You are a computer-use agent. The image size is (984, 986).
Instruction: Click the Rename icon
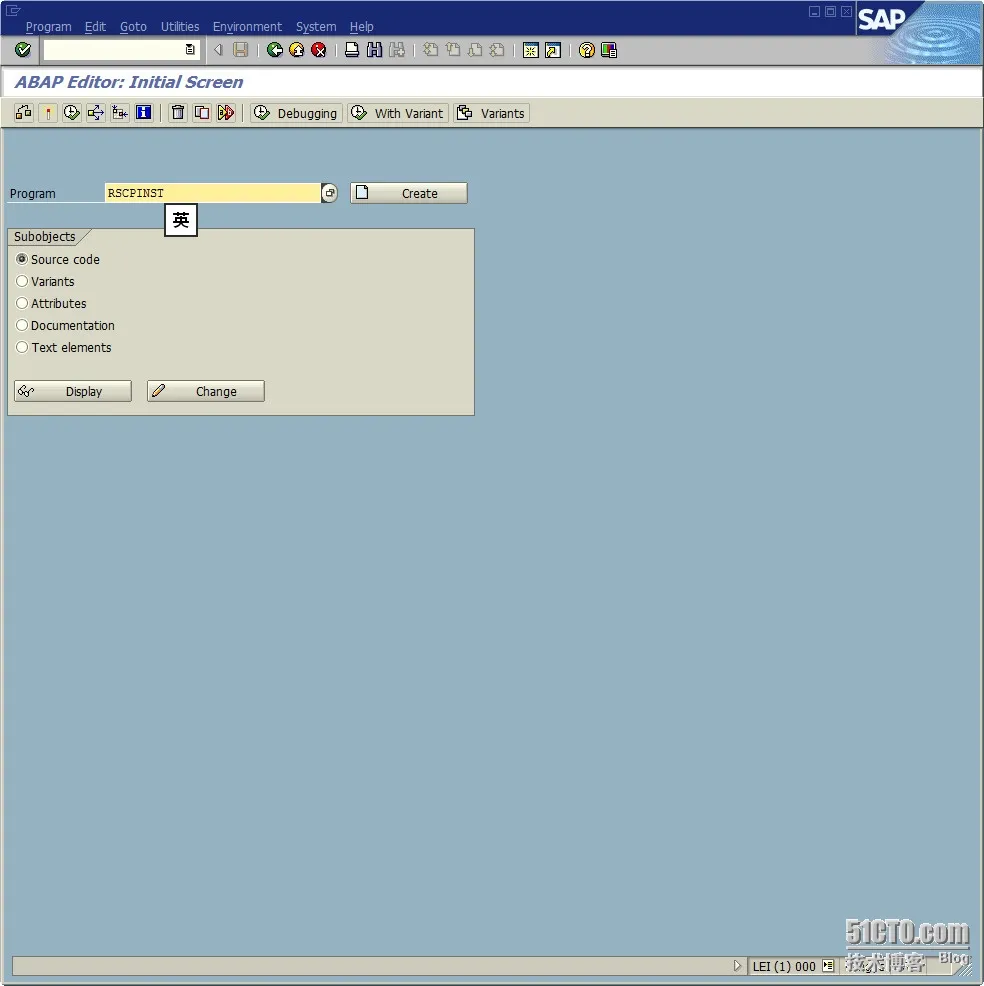[226, 113]
